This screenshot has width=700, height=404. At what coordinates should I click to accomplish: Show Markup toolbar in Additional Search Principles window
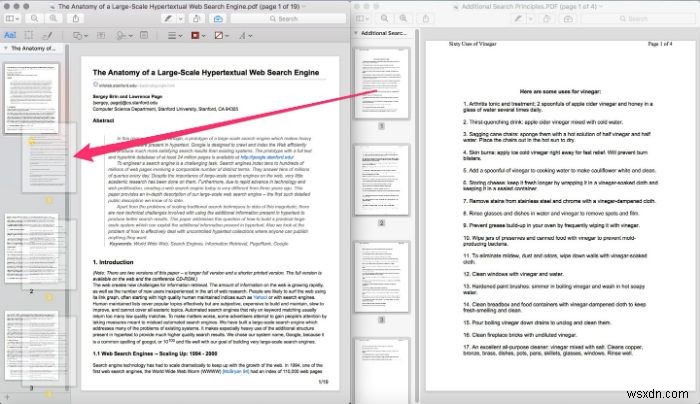(x=568, y=18)
